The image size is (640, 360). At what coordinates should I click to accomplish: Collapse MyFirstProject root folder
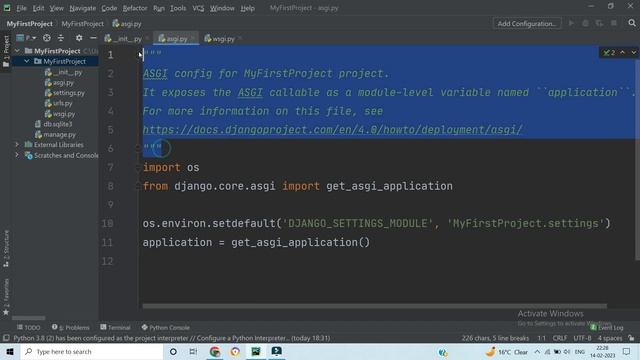(x=17, y=51)
